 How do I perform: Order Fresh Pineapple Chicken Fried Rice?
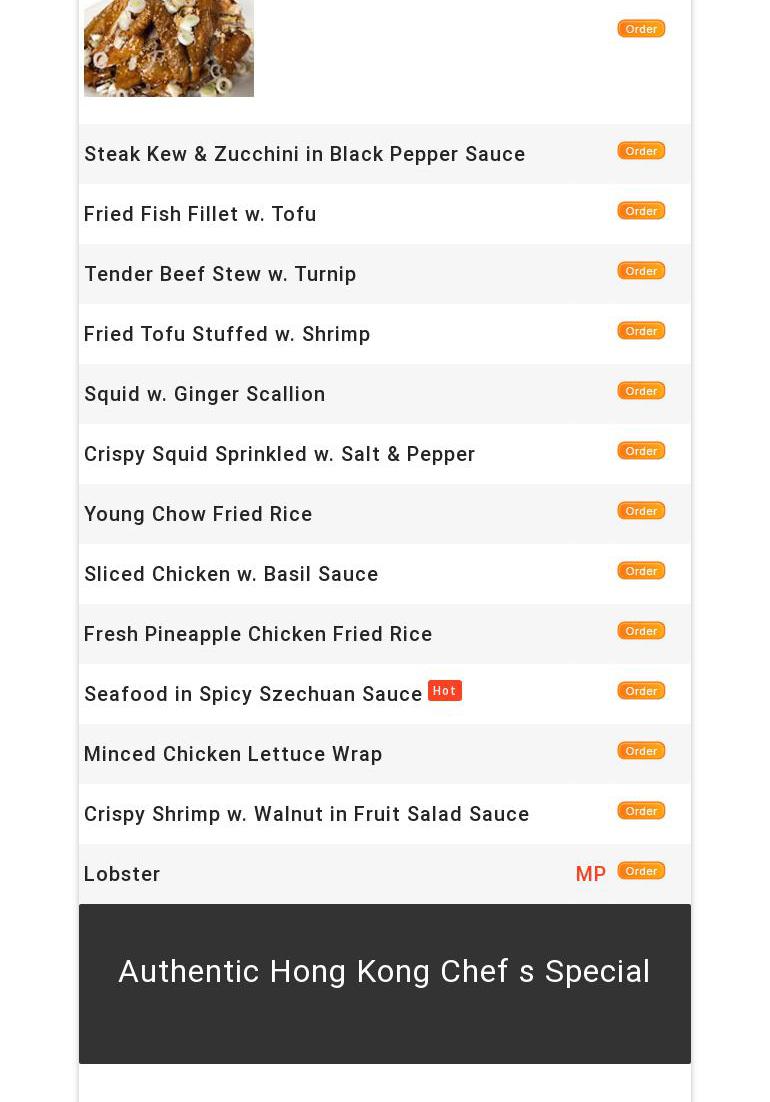[641, 631]
